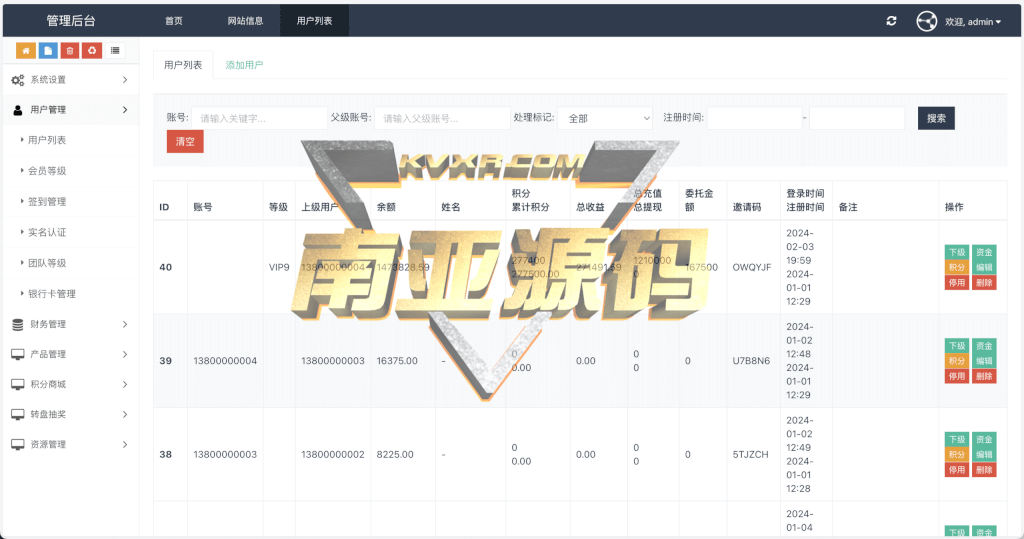Screen dimensions: 1024x539
Task: Open 银行卡管理 in the sidebar
Action: coord(52,293)
